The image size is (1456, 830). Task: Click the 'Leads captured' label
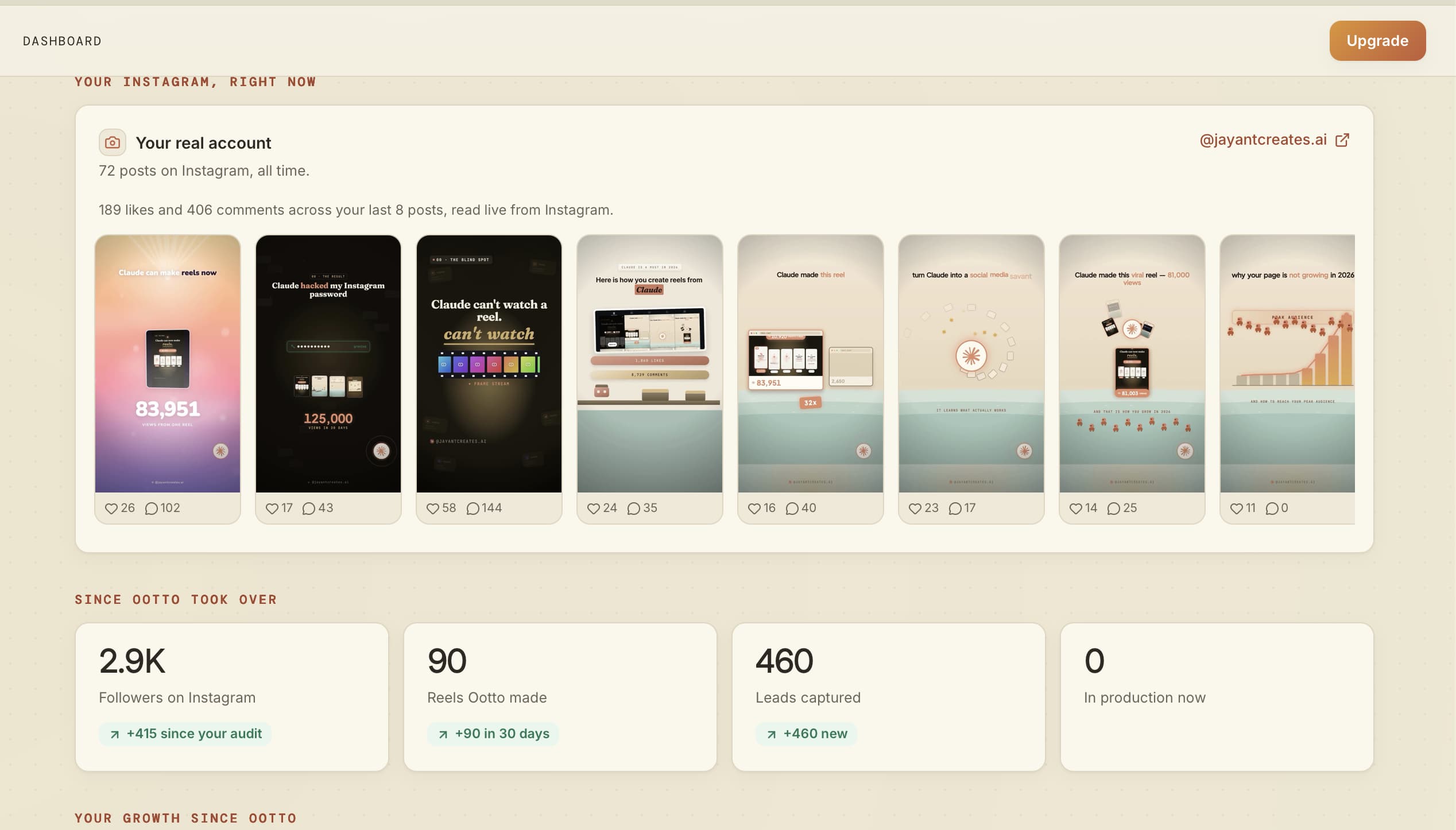pos(808,697)
